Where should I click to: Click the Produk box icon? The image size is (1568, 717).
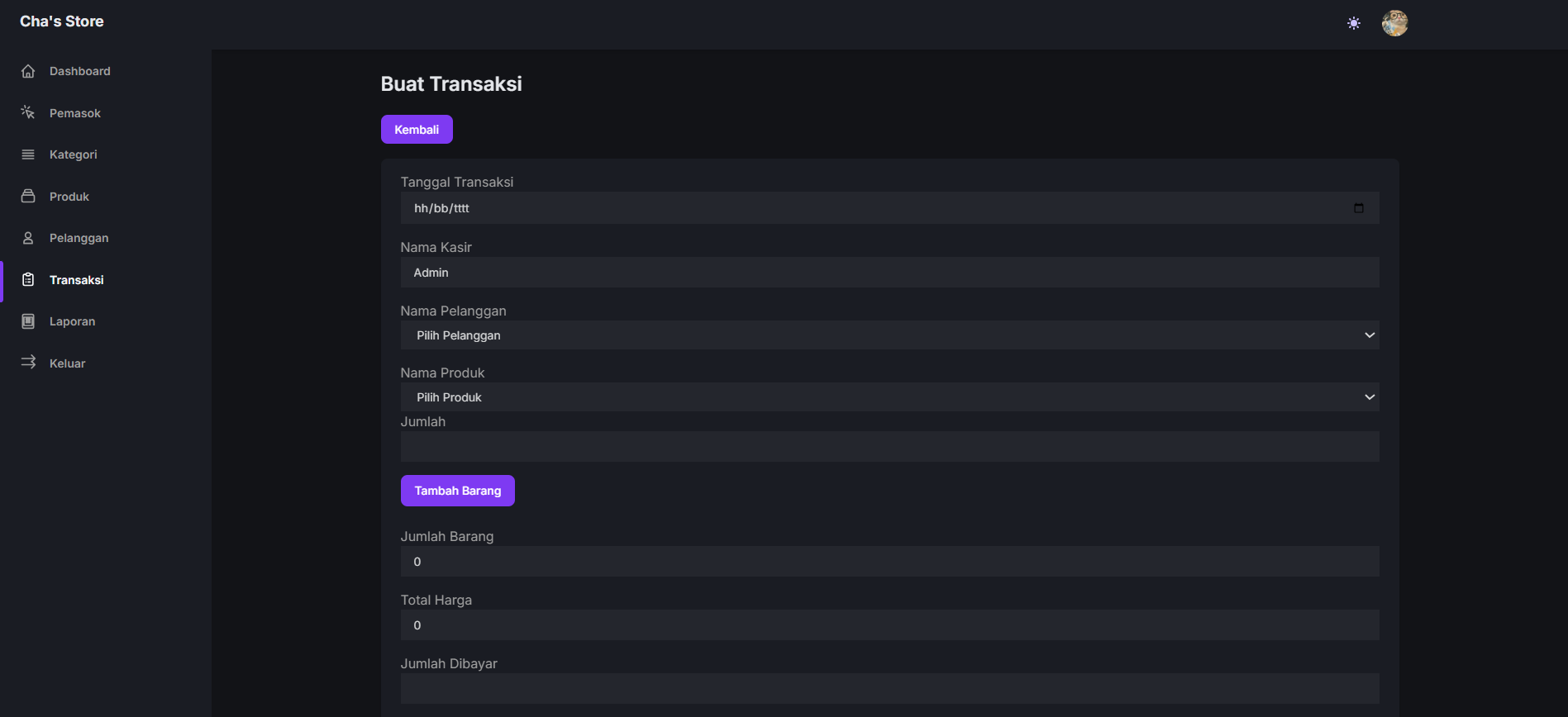28,196
